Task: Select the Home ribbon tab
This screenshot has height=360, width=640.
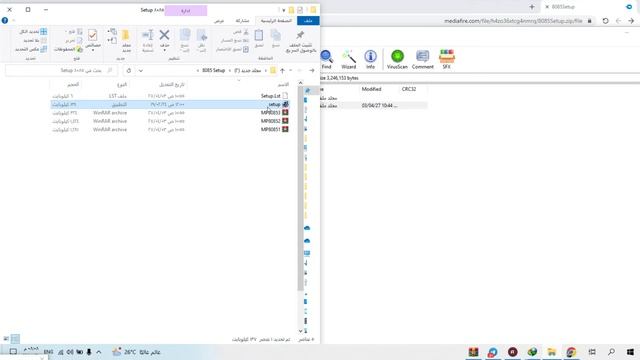Action: (x=276, y=20)
